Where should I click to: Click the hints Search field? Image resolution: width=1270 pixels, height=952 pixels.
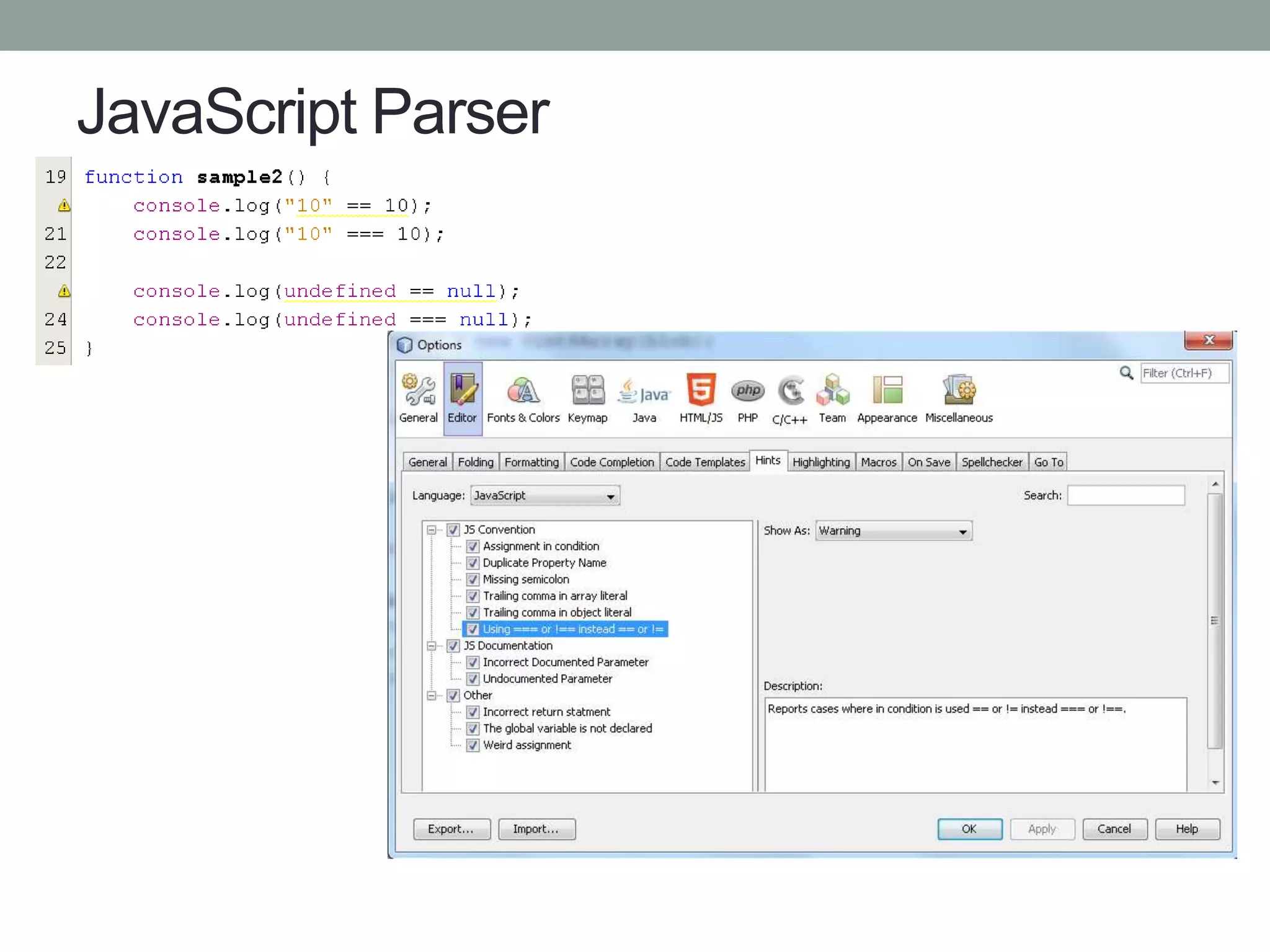pos(1126,495)
